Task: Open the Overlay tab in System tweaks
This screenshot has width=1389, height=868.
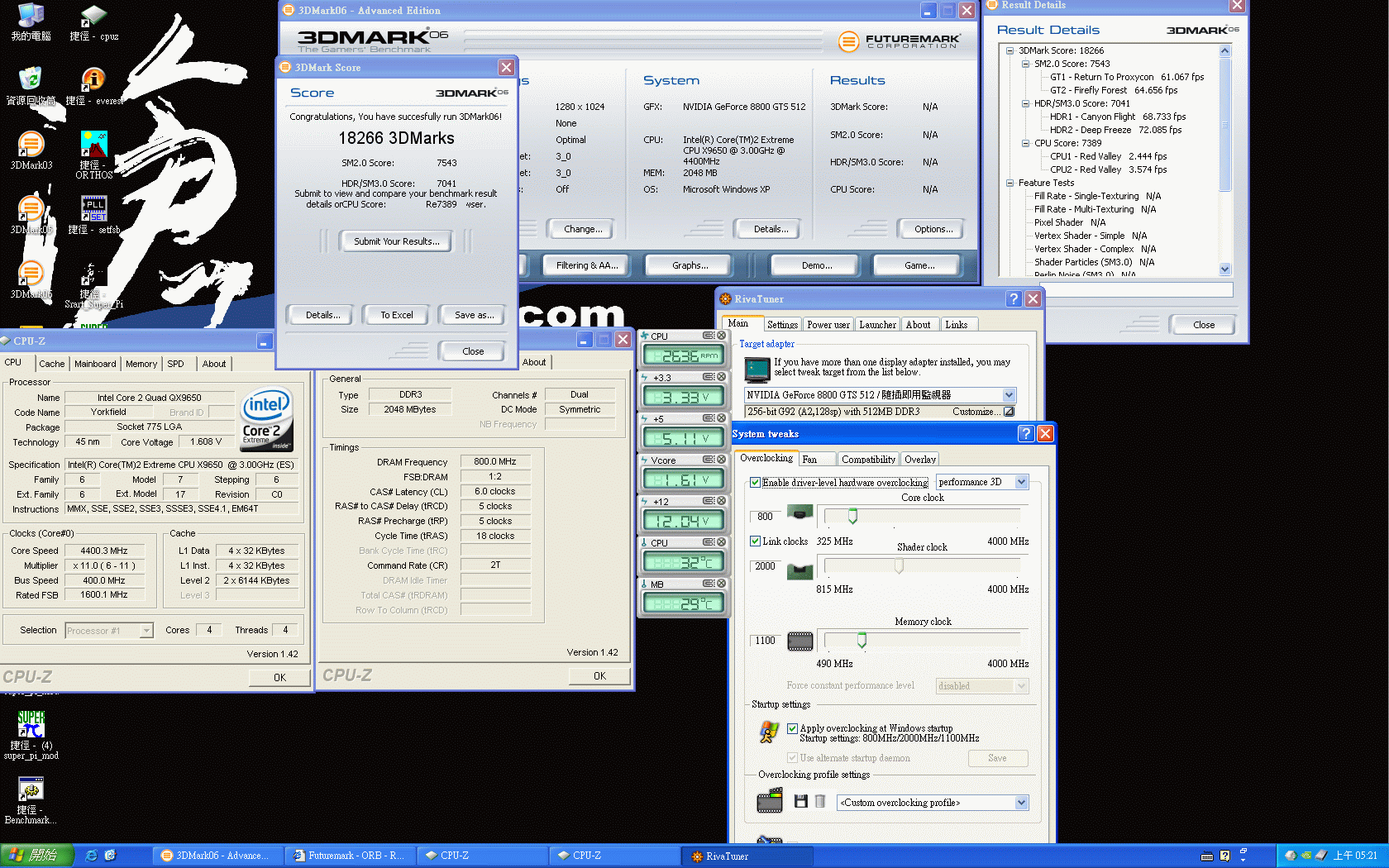Action: [x=920, y=460]
